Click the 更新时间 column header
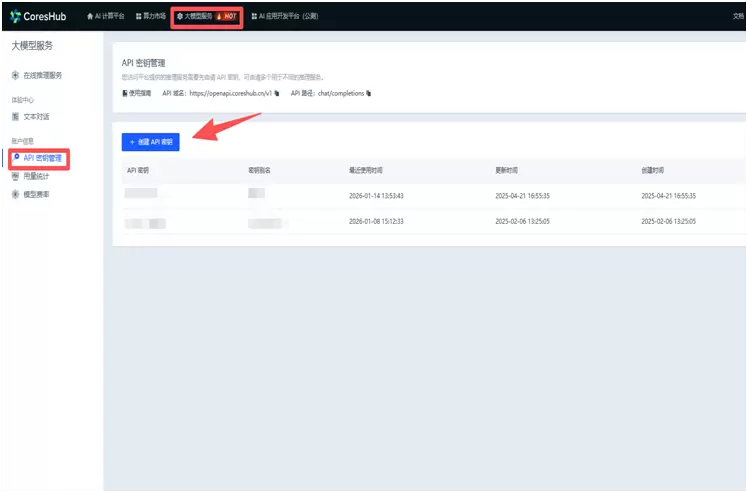The image size is (748, 493). click(508, 171)
